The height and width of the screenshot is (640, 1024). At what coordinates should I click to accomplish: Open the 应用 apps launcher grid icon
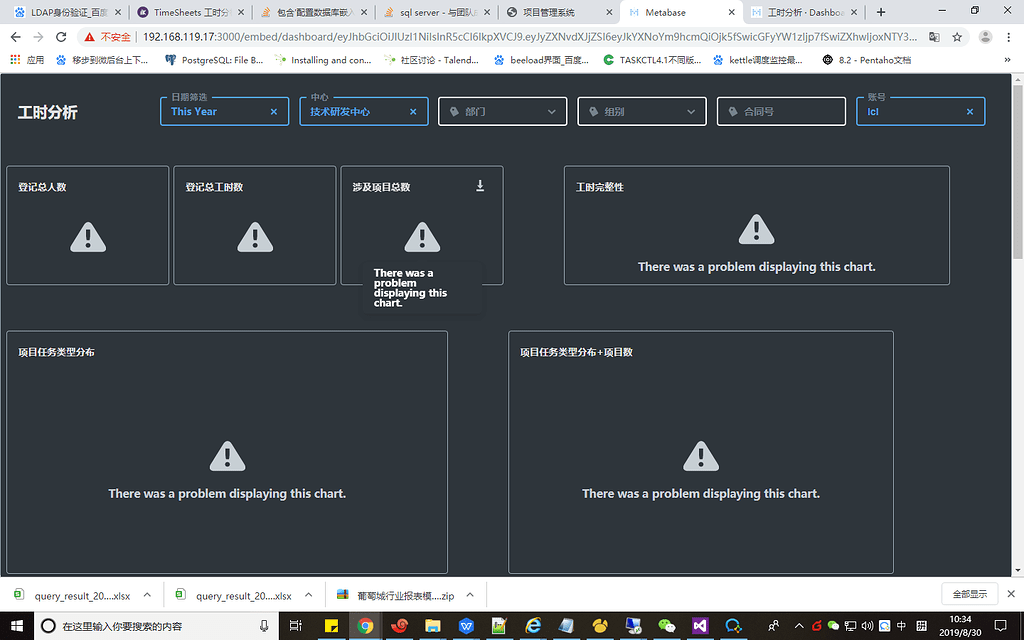16,59
